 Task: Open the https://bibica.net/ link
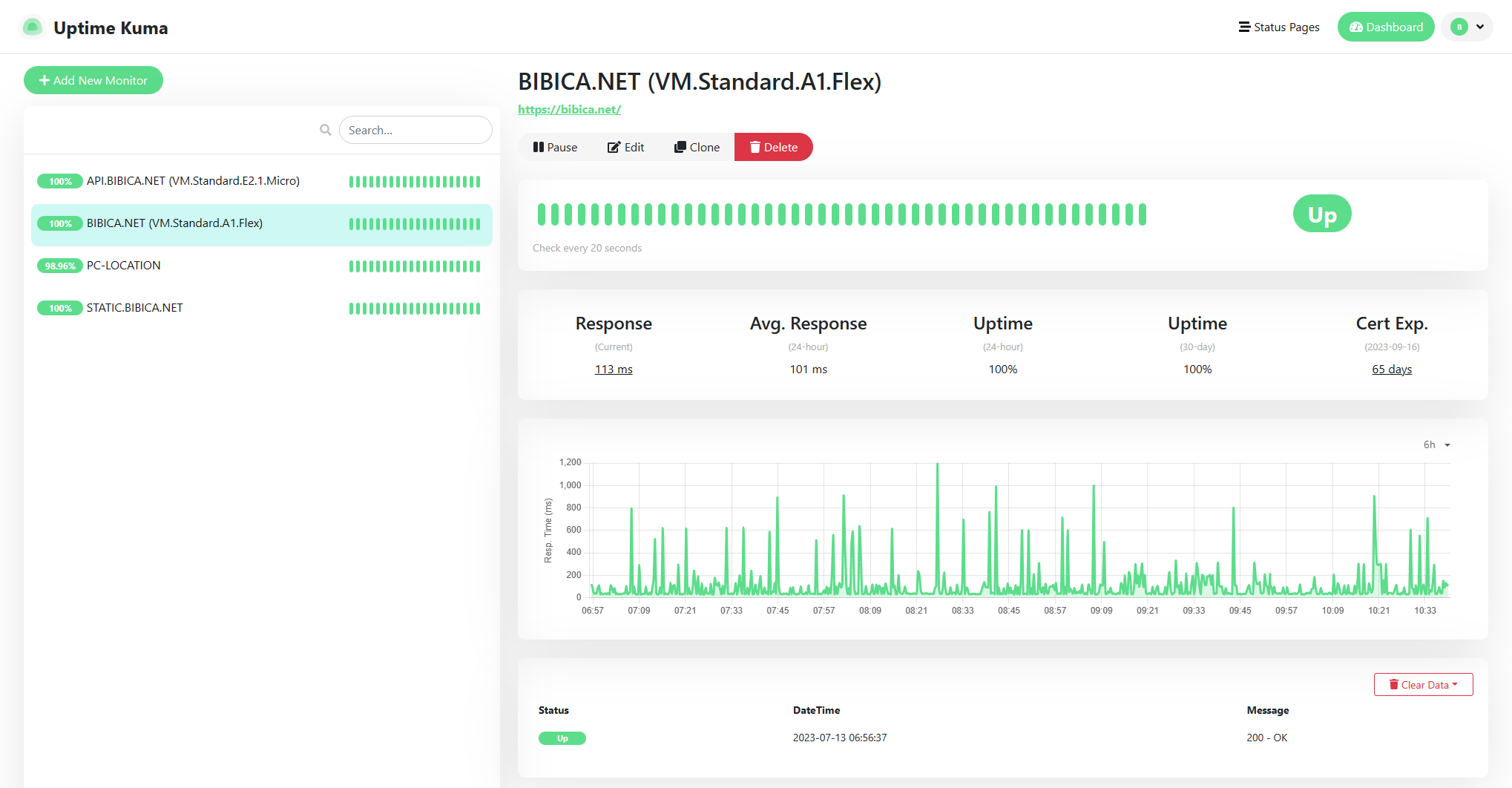[569, 109]
